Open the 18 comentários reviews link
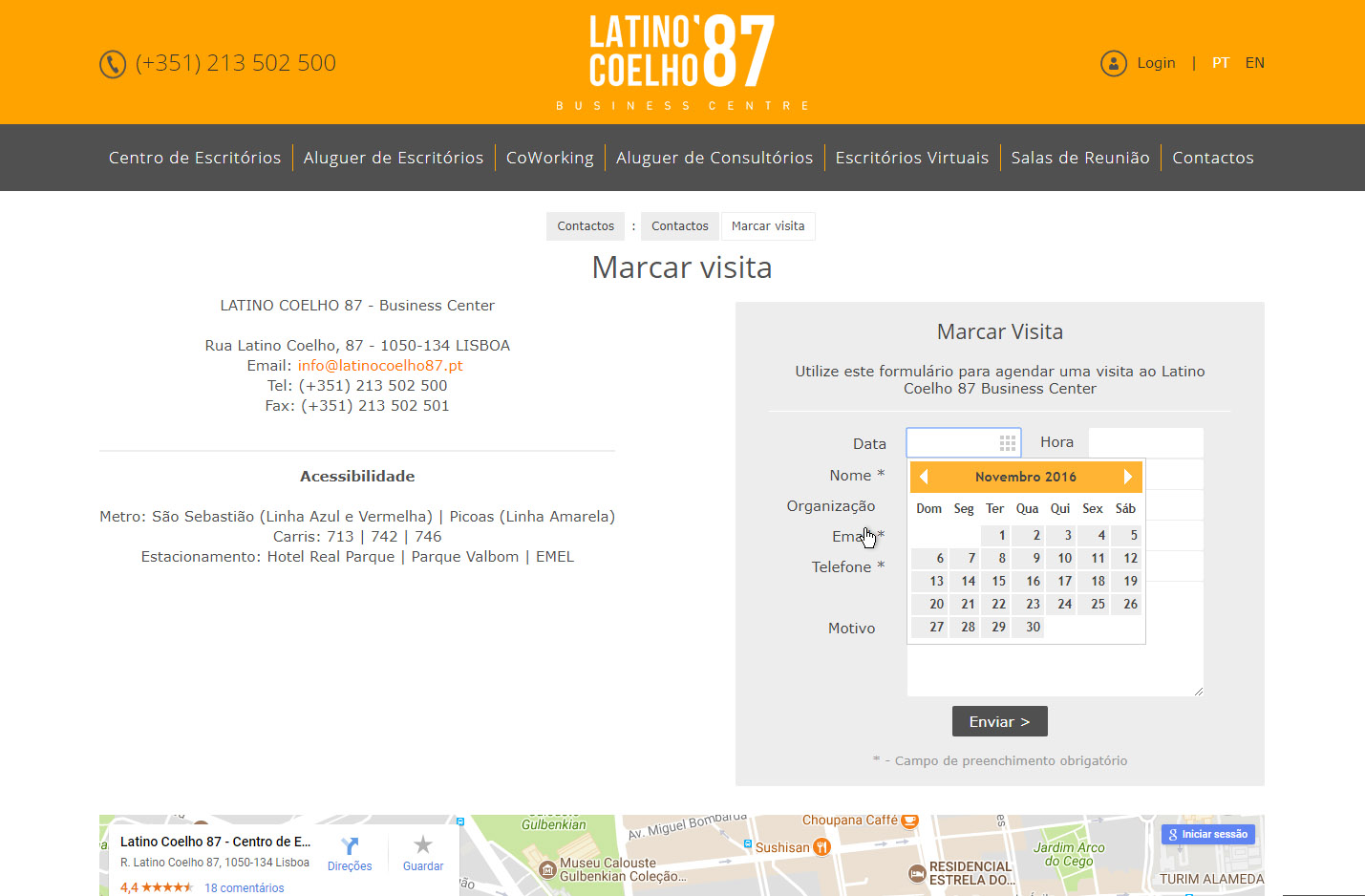This screenshot has height=896, width=1365. pos(244,887)
